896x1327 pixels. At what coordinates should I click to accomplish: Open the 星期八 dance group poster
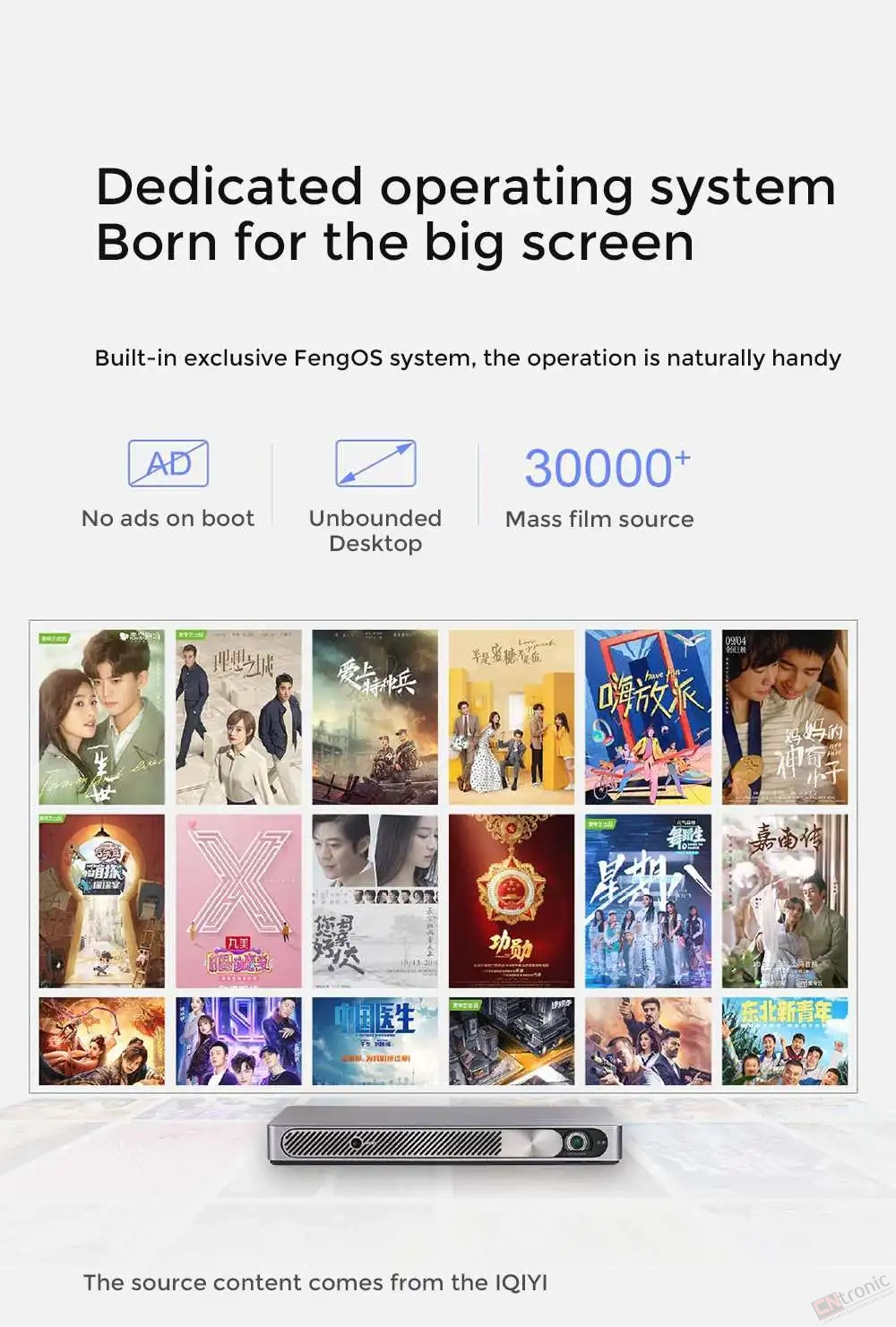pos(648,900)
